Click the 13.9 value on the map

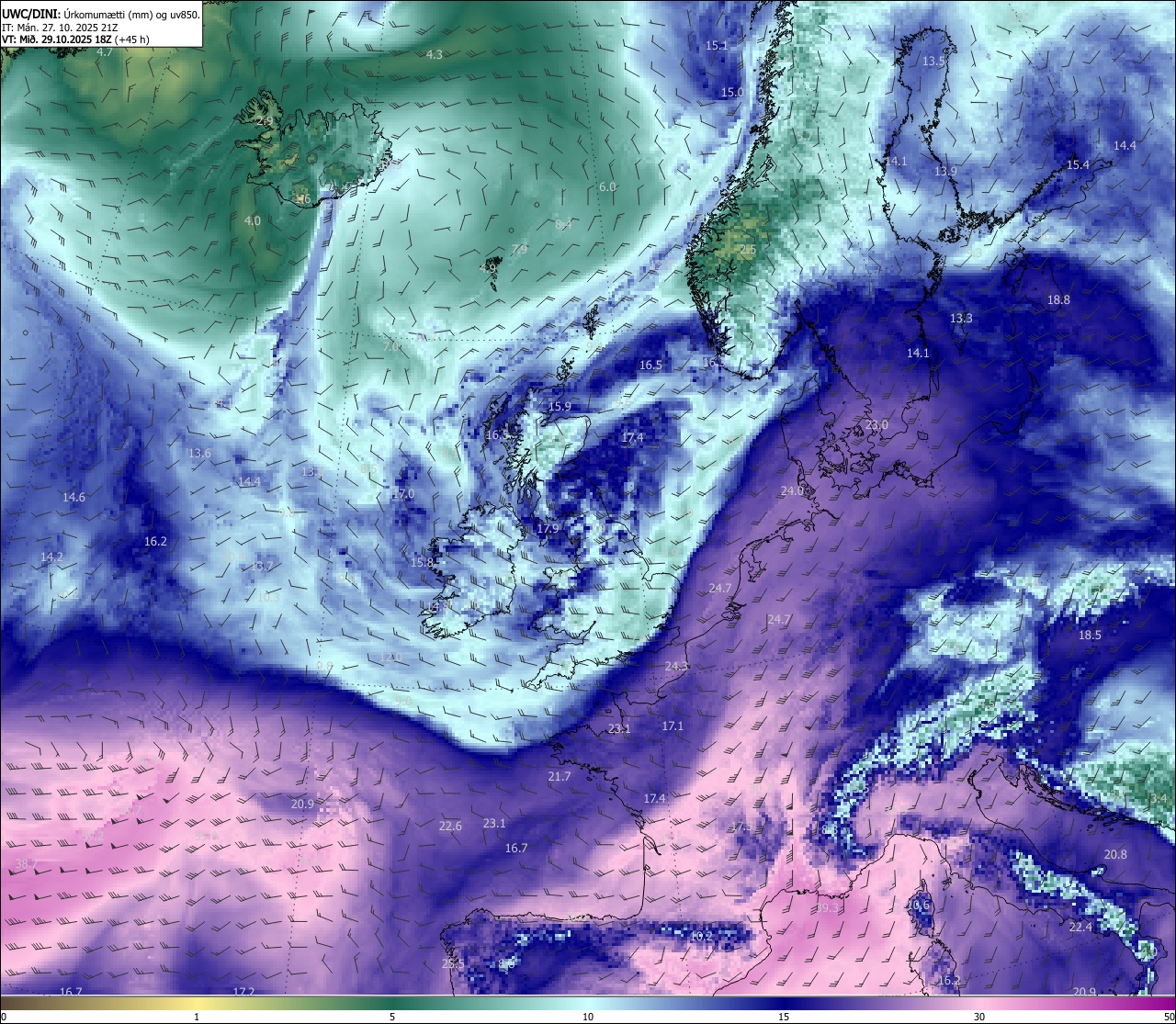point(945,172)
